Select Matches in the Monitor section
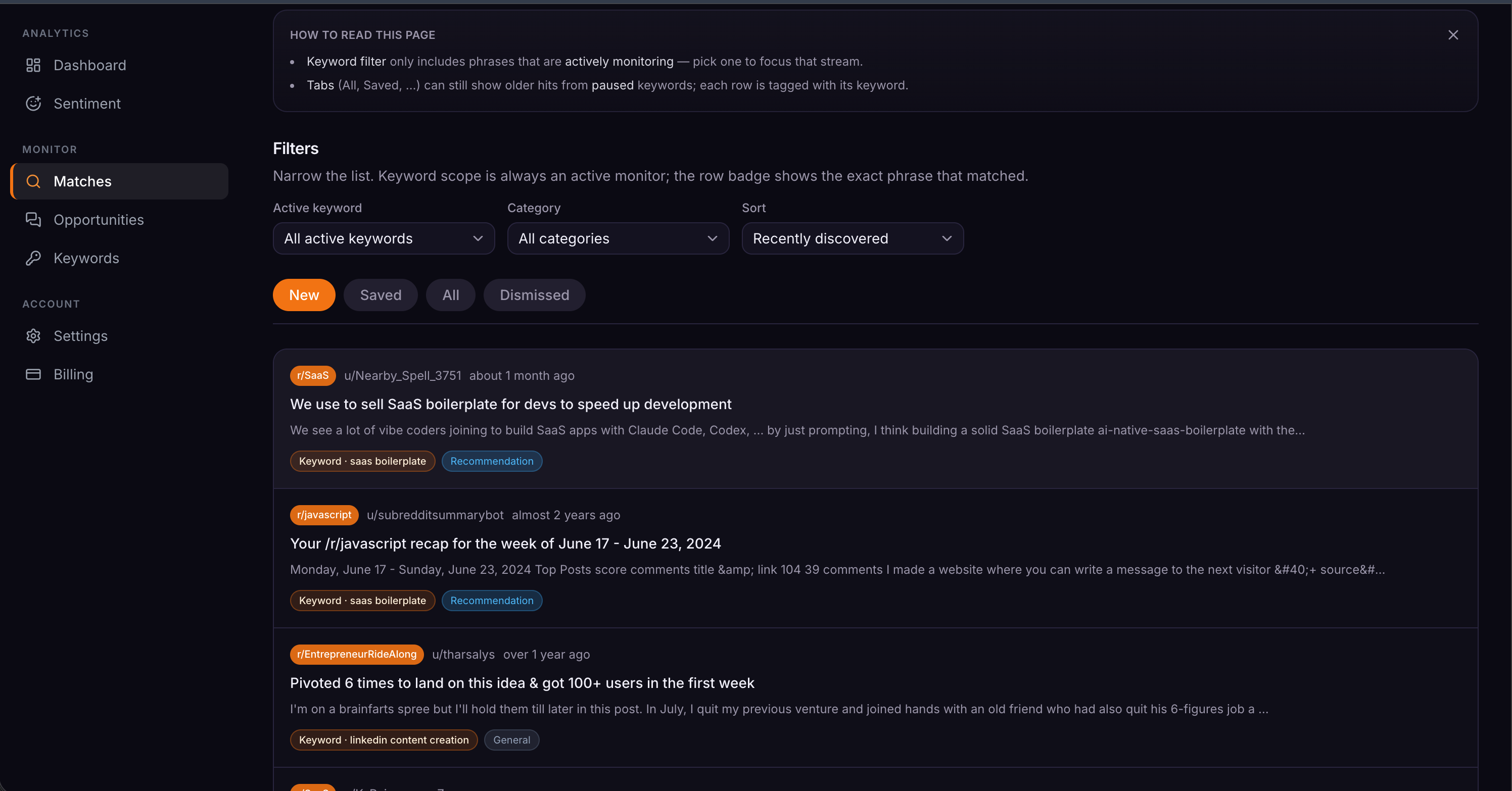 (119, 181)
